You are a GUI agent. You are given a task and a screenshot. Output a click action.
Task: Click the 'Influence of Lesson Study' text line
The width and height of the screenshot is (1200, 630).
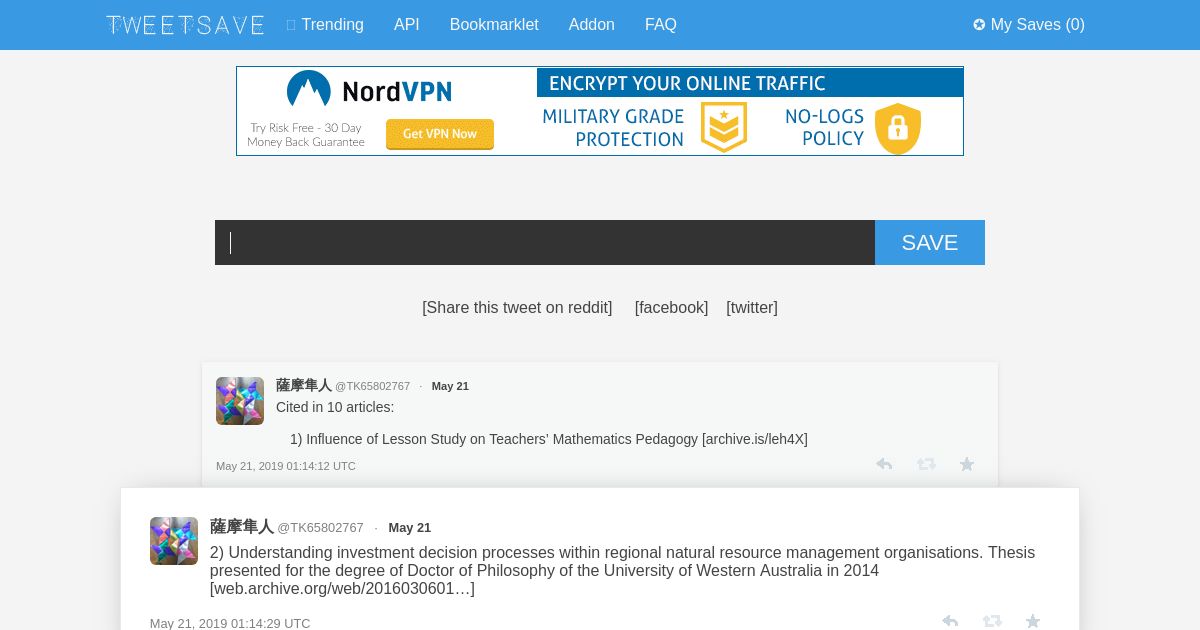[549, 439]
